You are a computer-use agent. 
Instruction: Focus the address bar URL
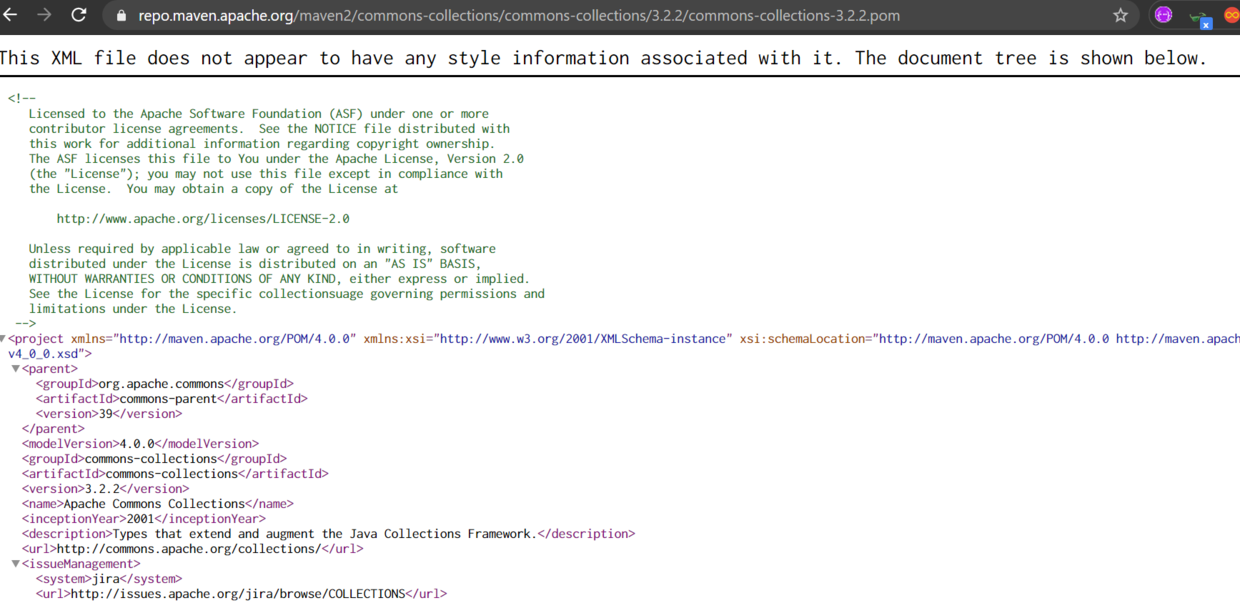(x=519, y=16)
